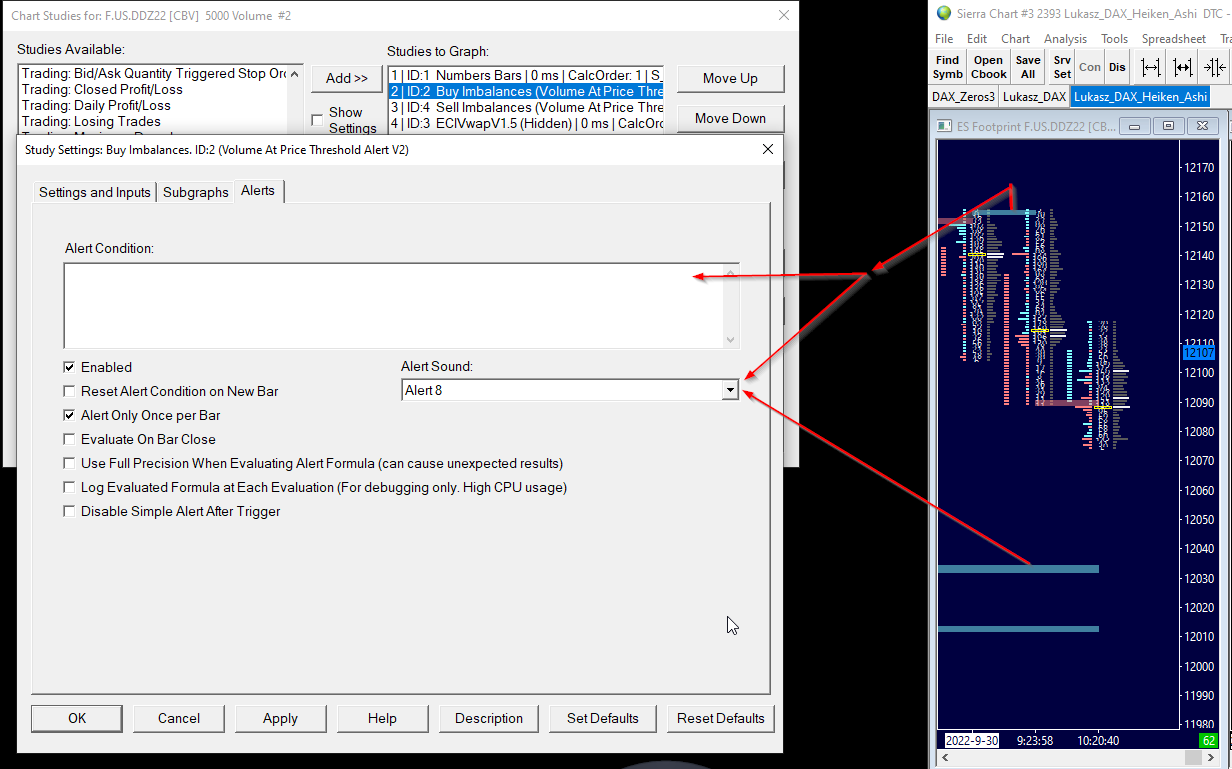Screen dimensions: 1232x769
Task: Click the Con connect toolbar button
Action: 1090,67
